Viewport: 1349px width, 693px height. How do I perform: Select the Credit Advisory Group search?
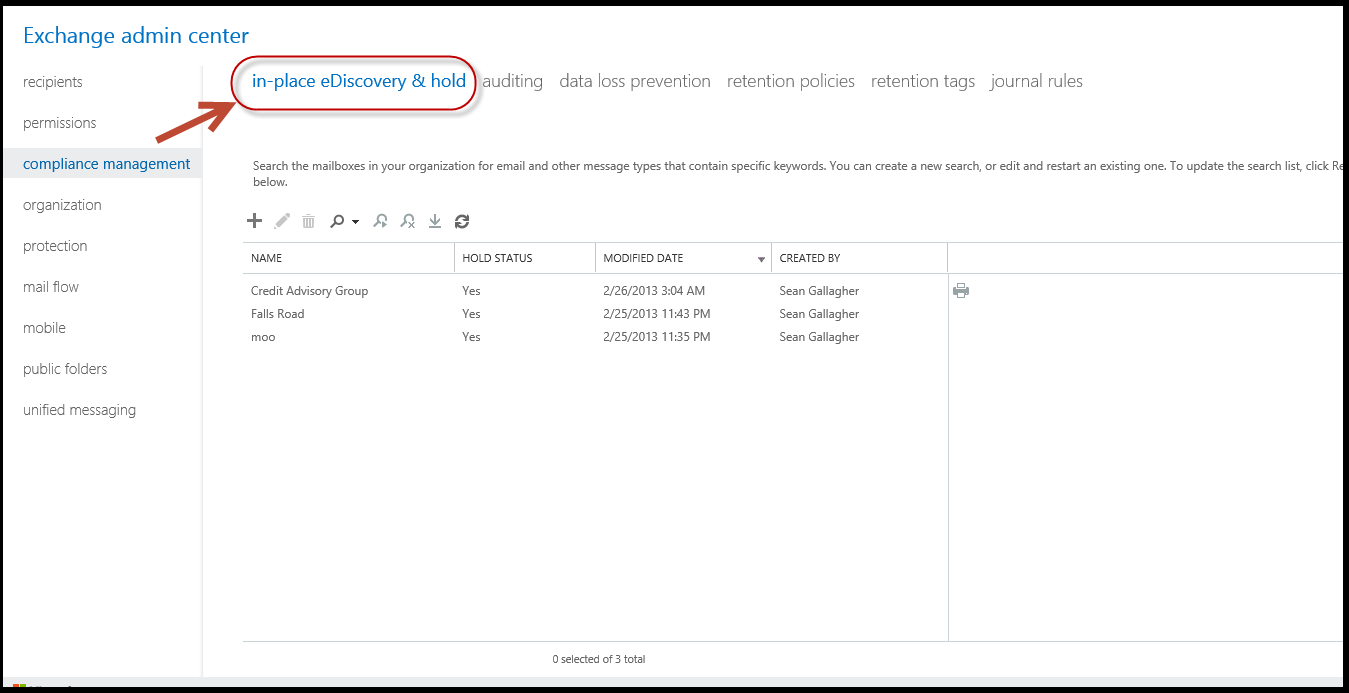595,291
